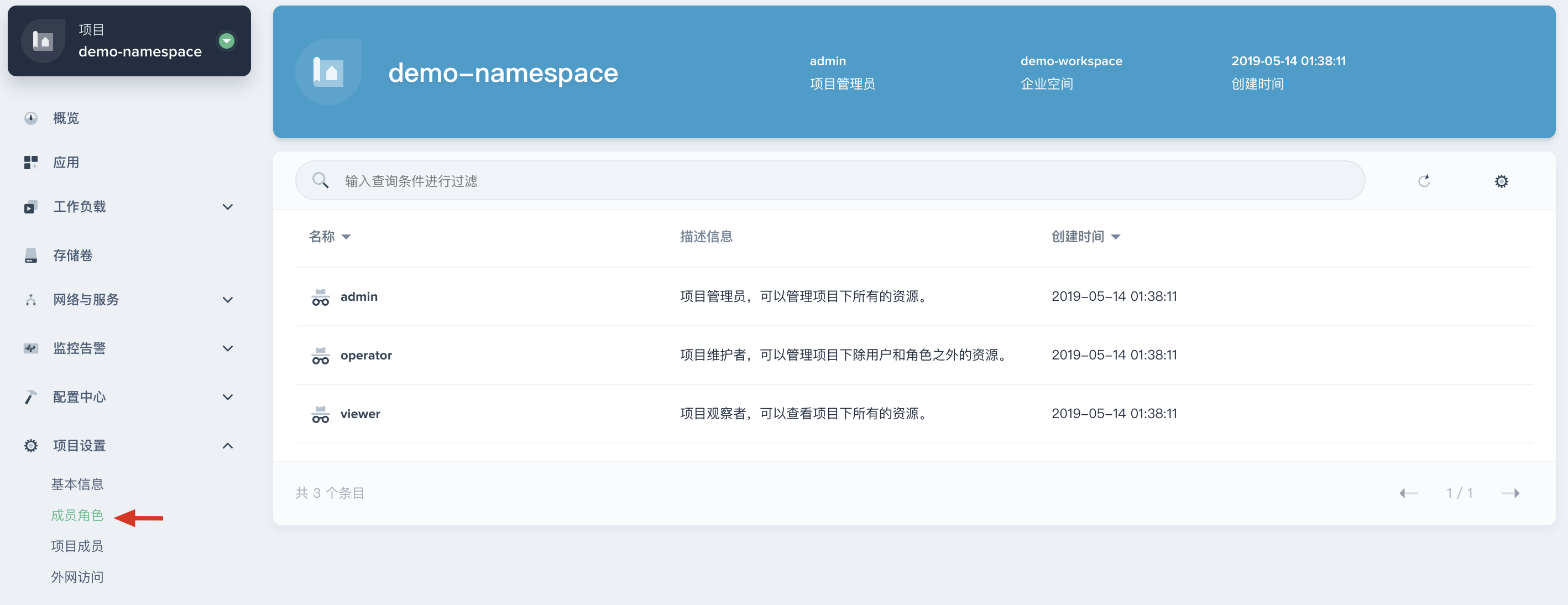The height and width of the screenshot is (605, 1568).
Task: Sort by 名称 column dropdown
Action: point(330,236)
